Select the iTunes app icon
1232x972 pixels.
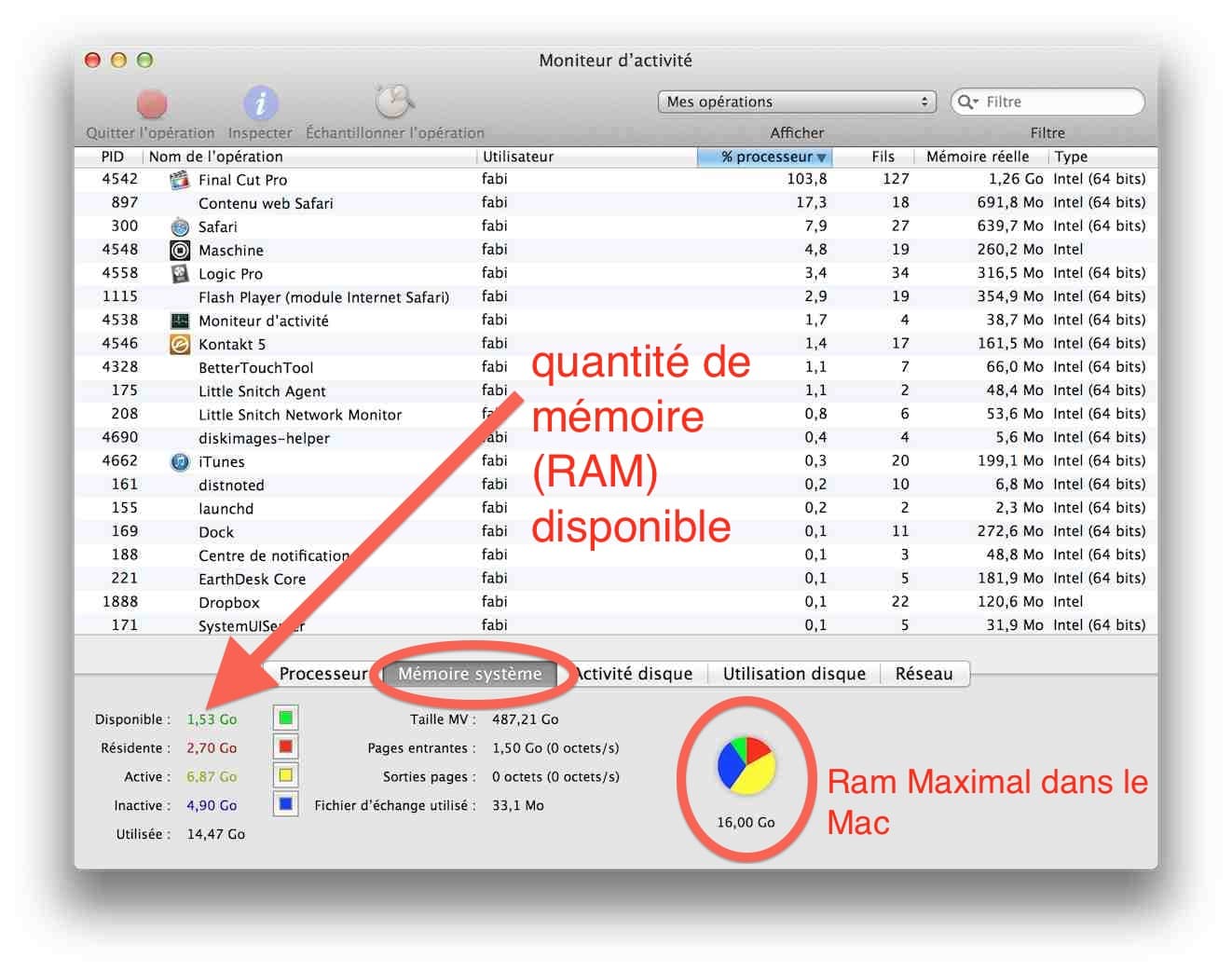180,461
